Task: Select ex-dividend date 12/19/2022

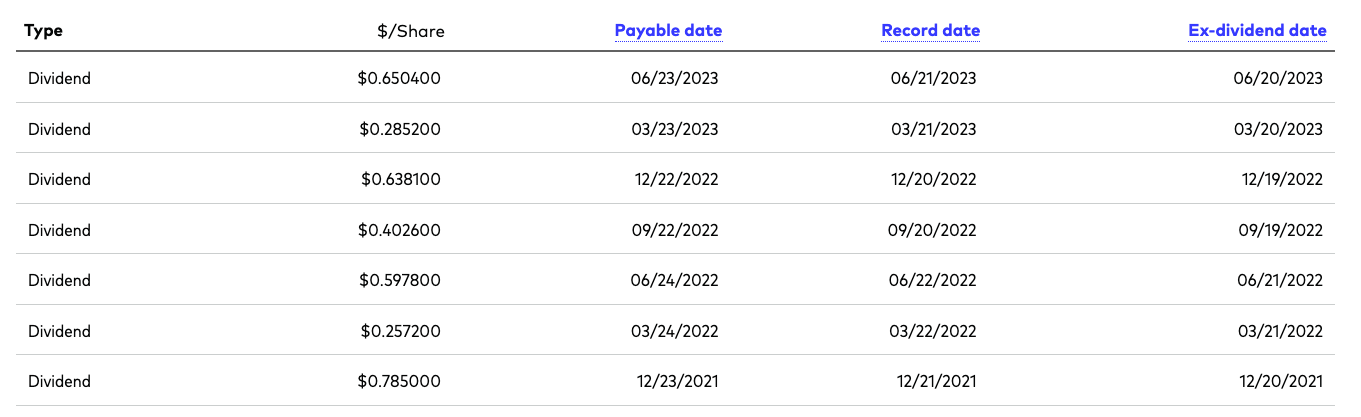Action: coord(1279,179)
